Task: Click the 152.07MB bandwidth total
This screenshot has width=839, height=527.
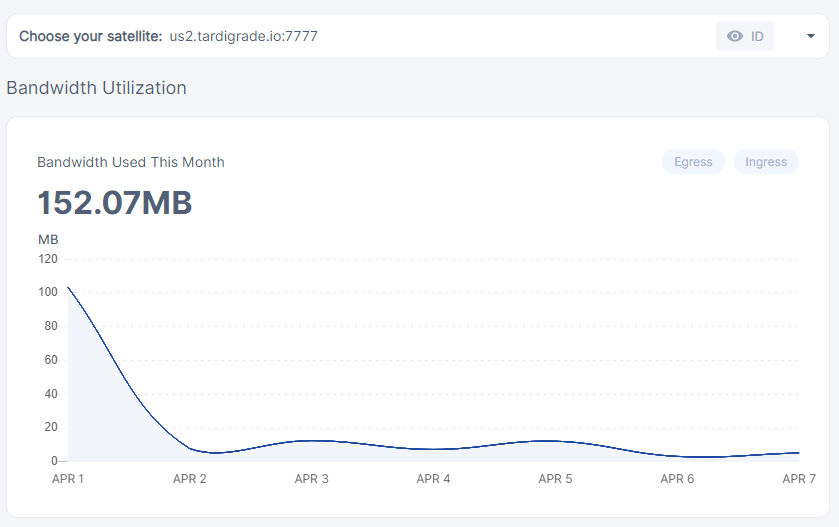Action: tap(115, 203)
